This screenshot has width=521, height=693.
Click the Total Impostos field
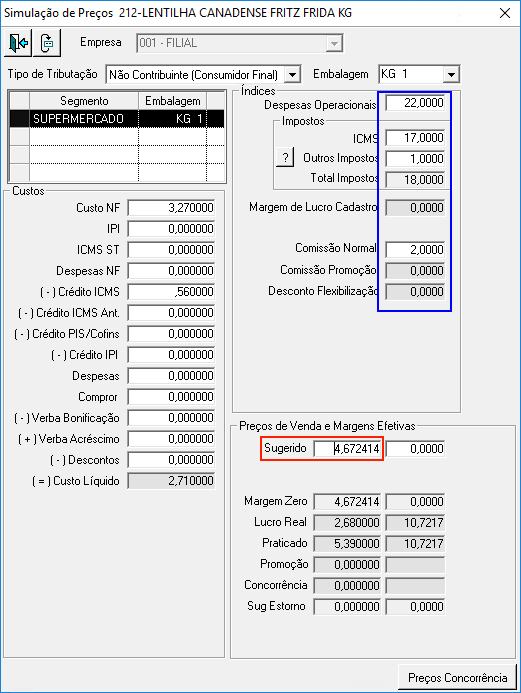(415, 179)
